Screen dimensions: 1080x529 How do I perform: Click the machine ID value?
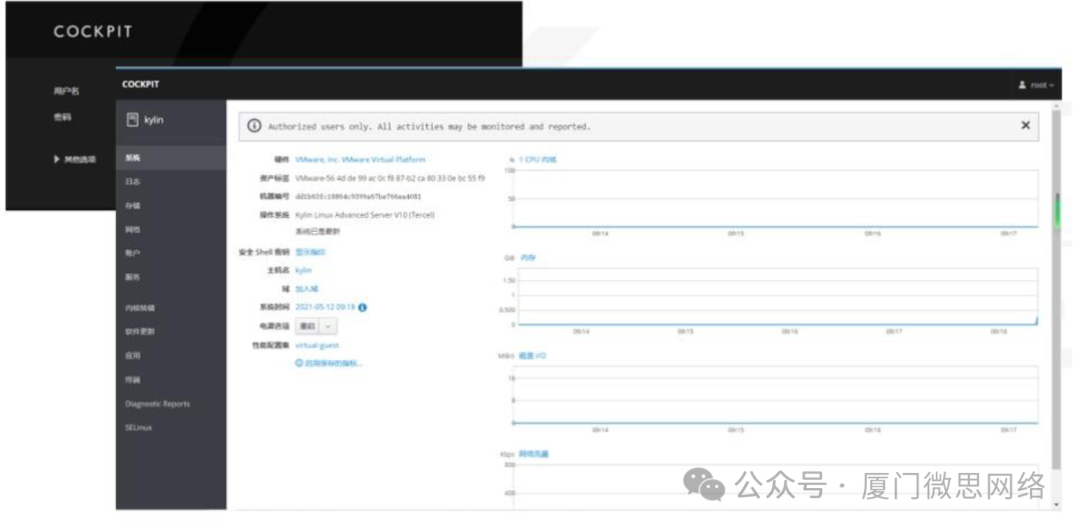(x=358, y=196)
